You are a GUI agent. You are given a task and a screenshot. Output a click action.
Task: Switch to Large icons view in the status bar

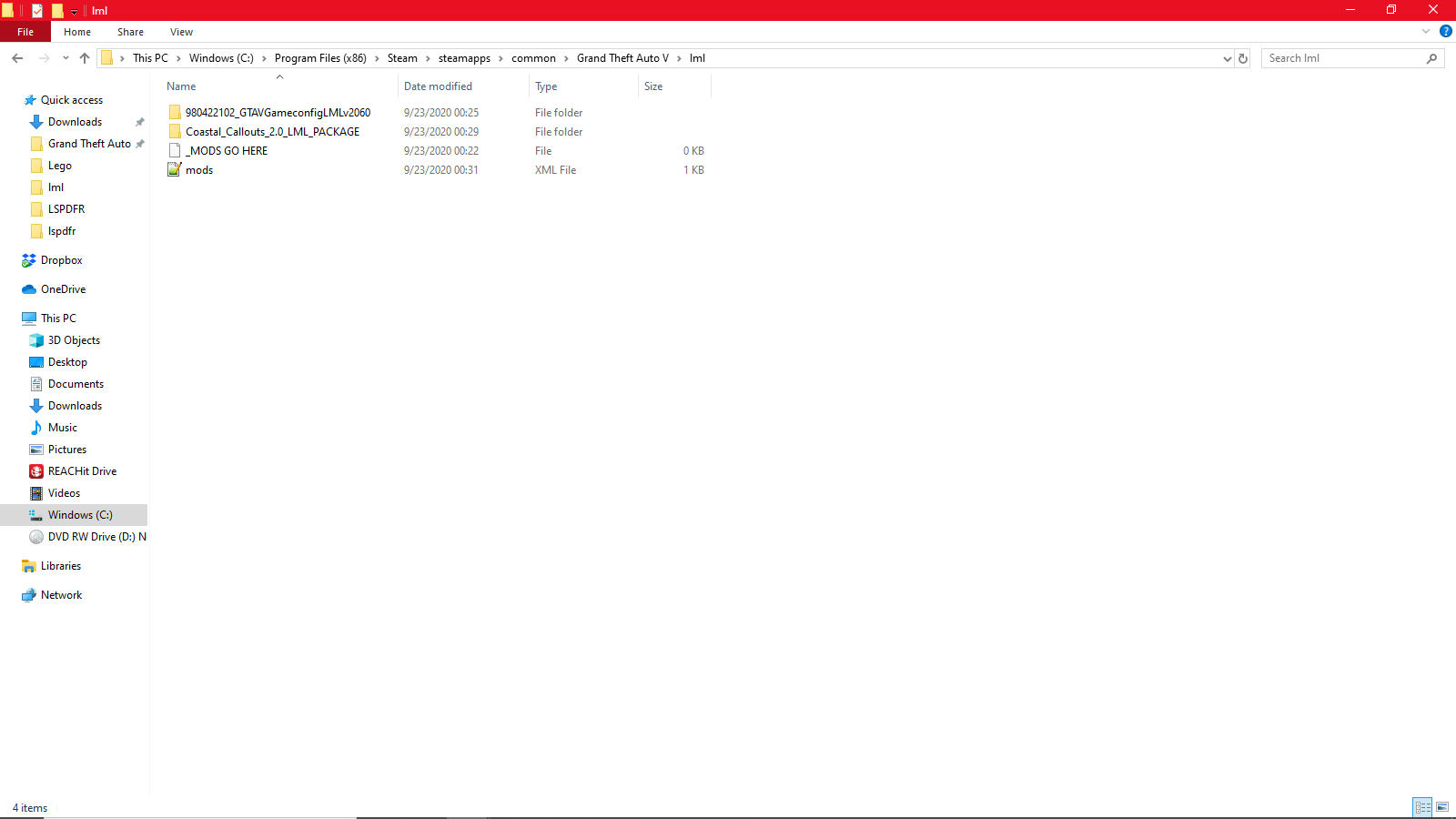[x=1442, y=807]
